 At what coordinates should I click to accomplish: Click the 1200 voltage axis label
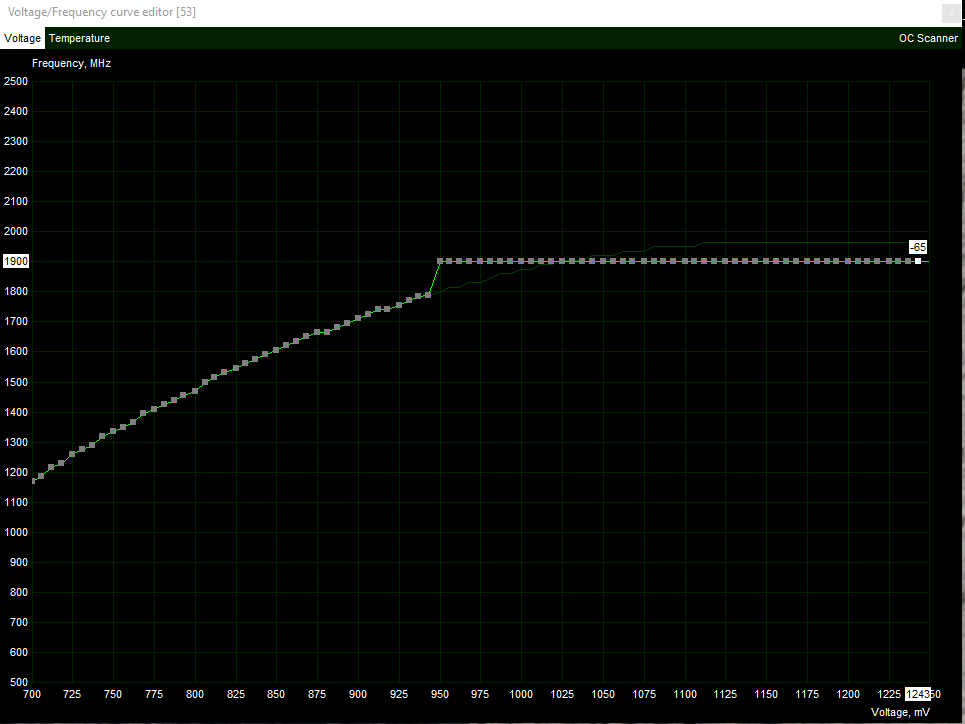pos(848,694)
